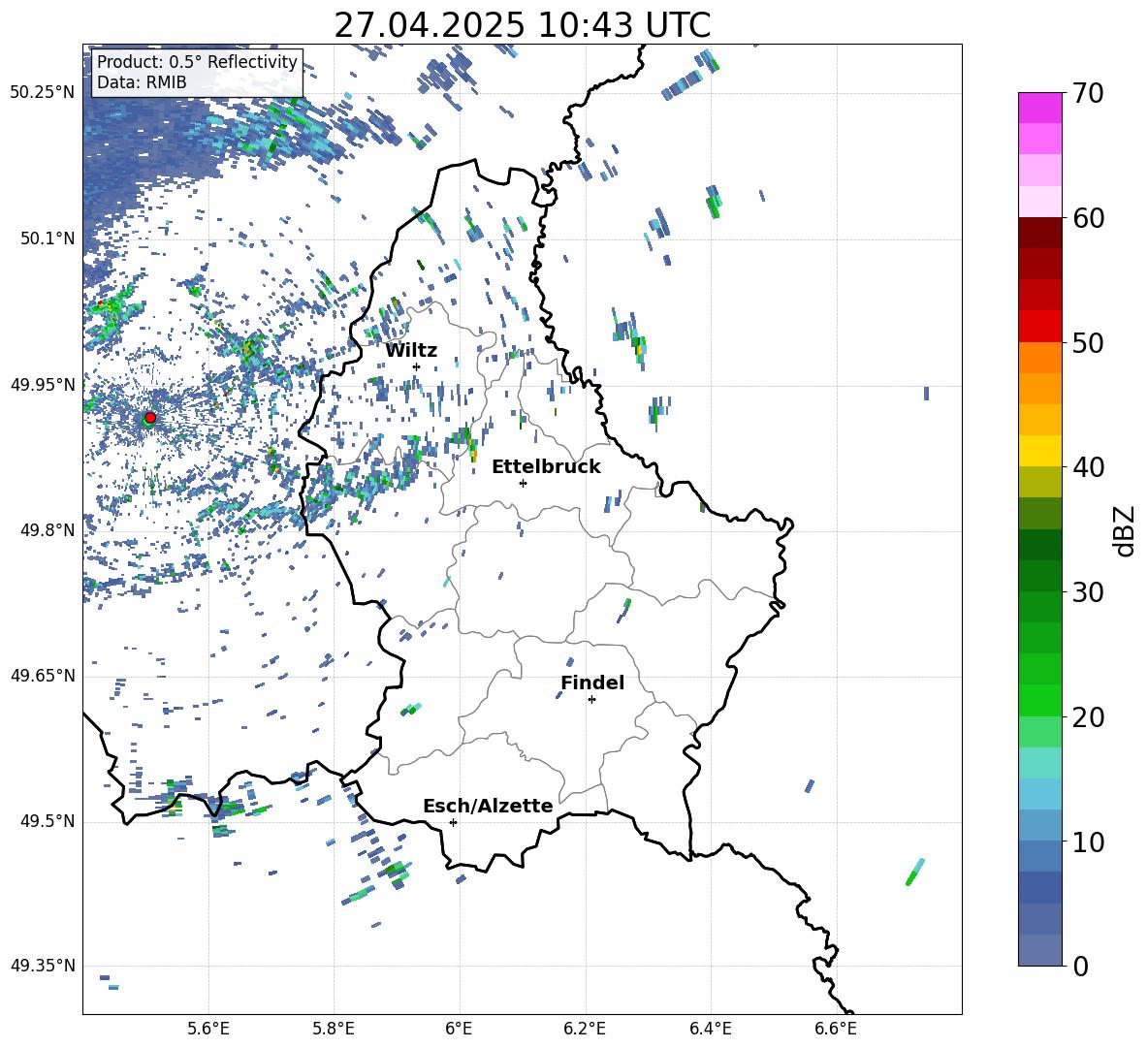The height and width of the screenshot is (1048, 1148).
Task: Click the 70 colorbar tick value
Action: 1089,94
